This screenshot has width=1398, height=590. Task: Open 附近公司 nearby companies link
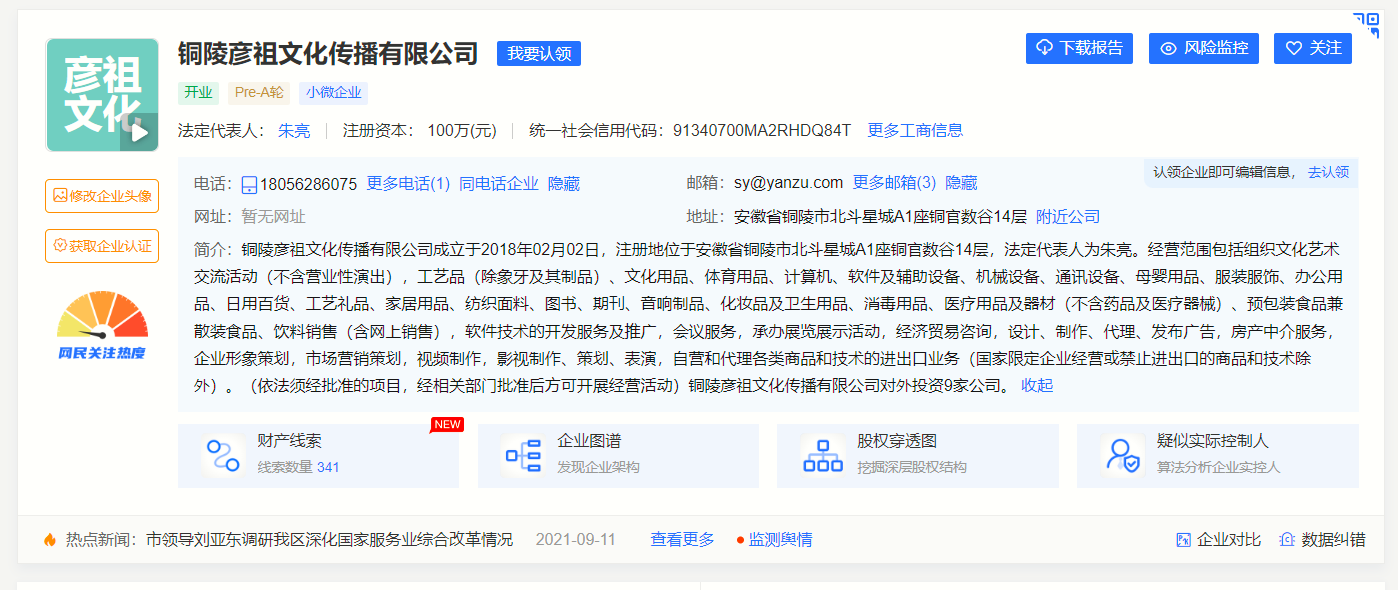[x=1068, y=215]
